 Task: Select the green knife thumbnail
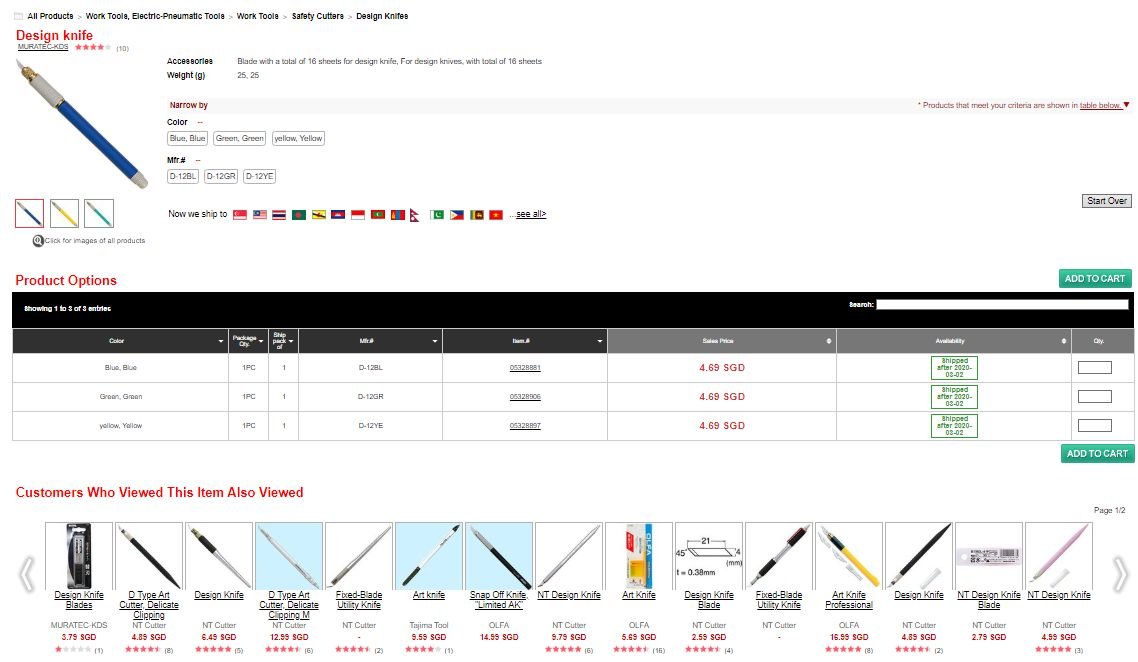click(x=99, y=213)
